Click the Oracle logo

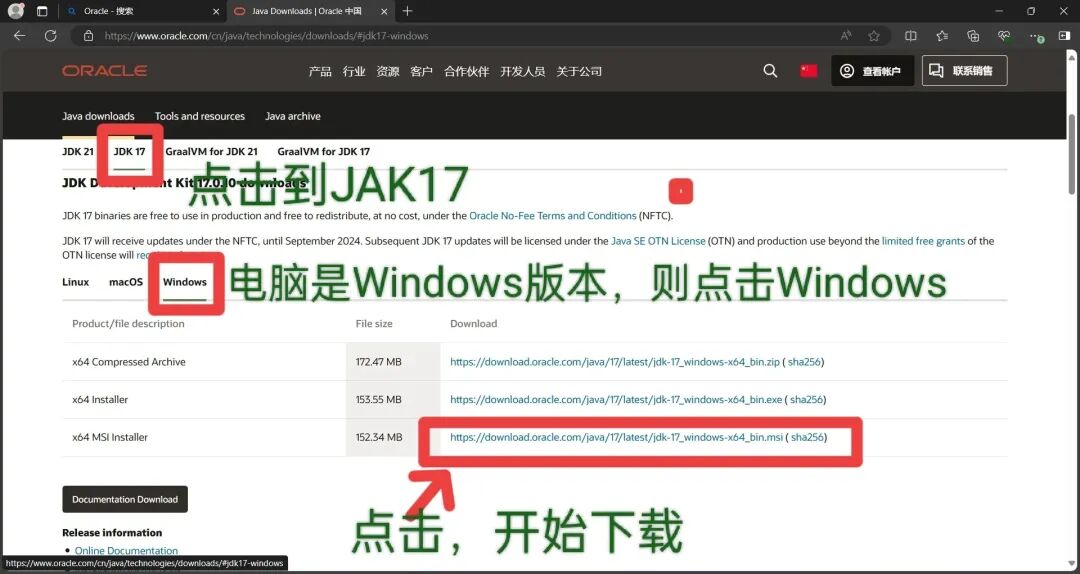pos(105,71)
